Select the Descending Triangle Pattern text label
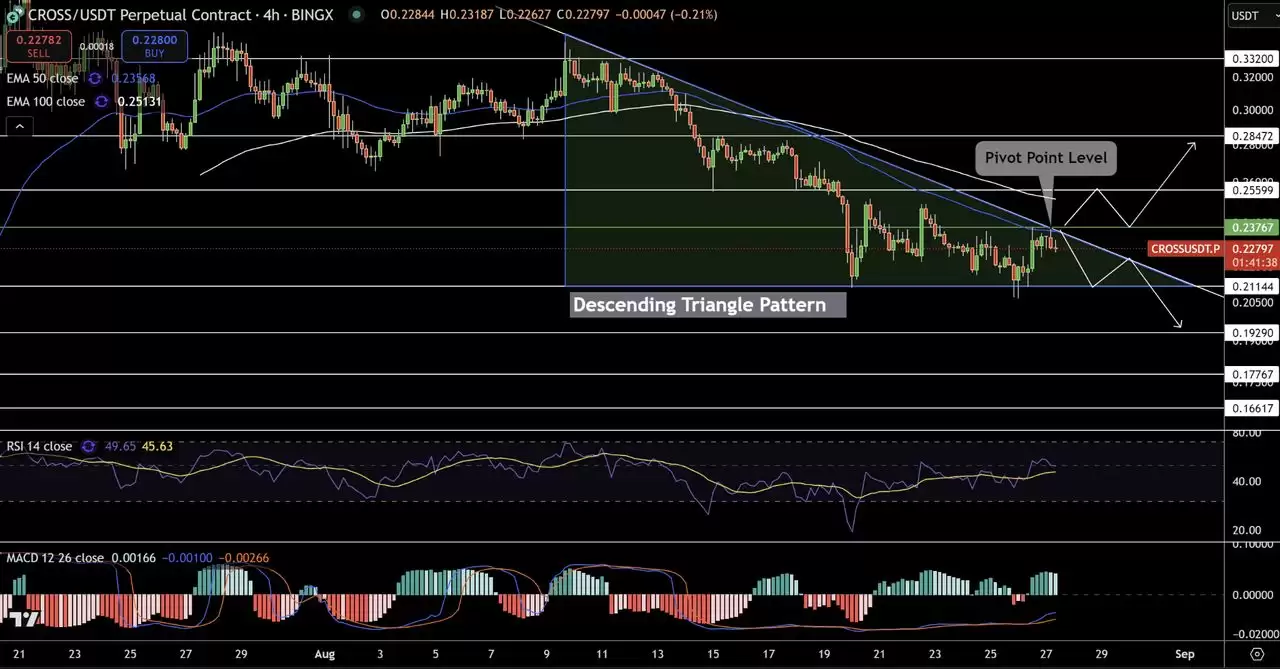 pyautogui.click(x=708, y=305)
